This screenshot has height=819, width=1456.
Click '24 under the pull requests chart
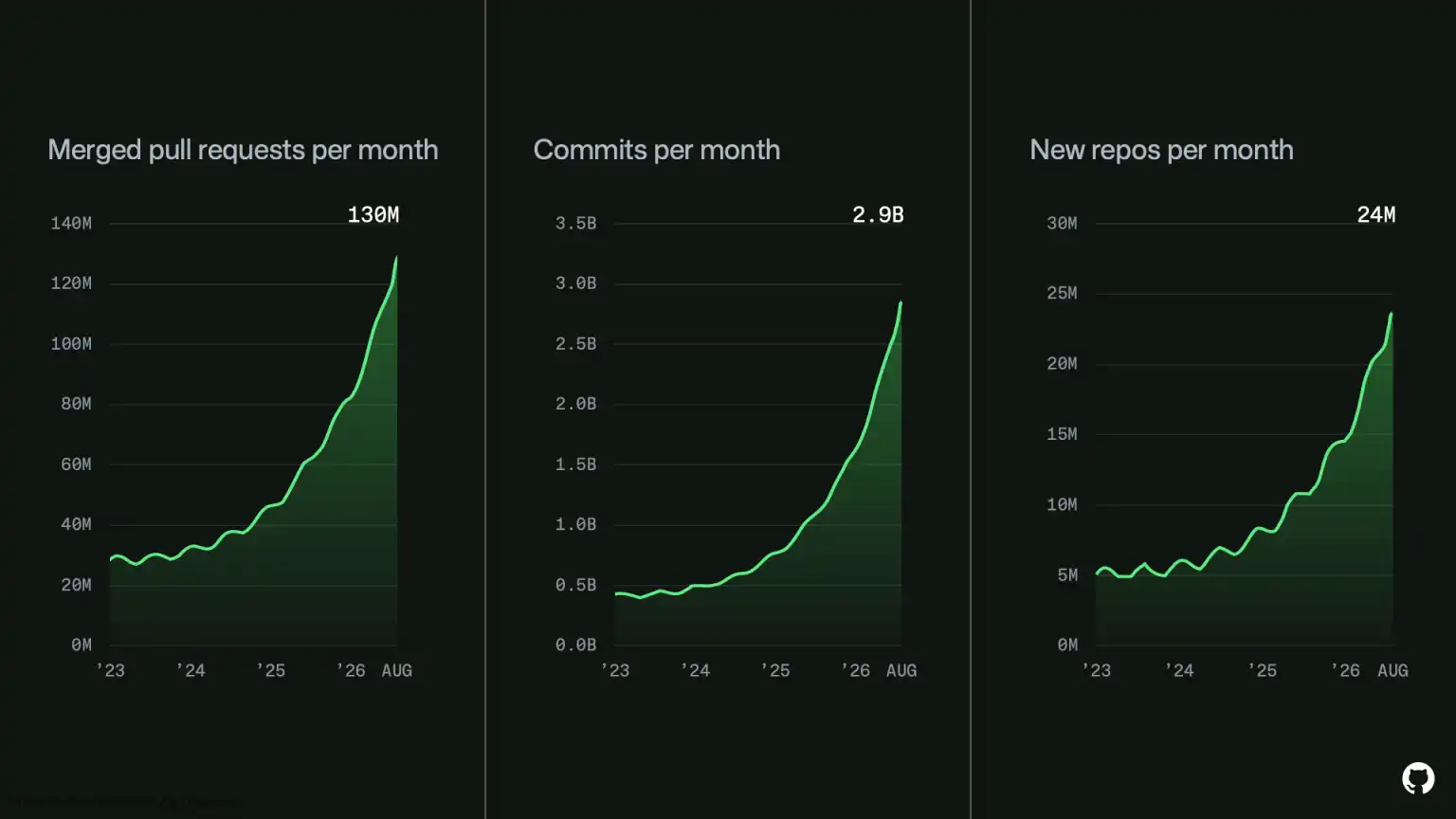coord(191,670)
